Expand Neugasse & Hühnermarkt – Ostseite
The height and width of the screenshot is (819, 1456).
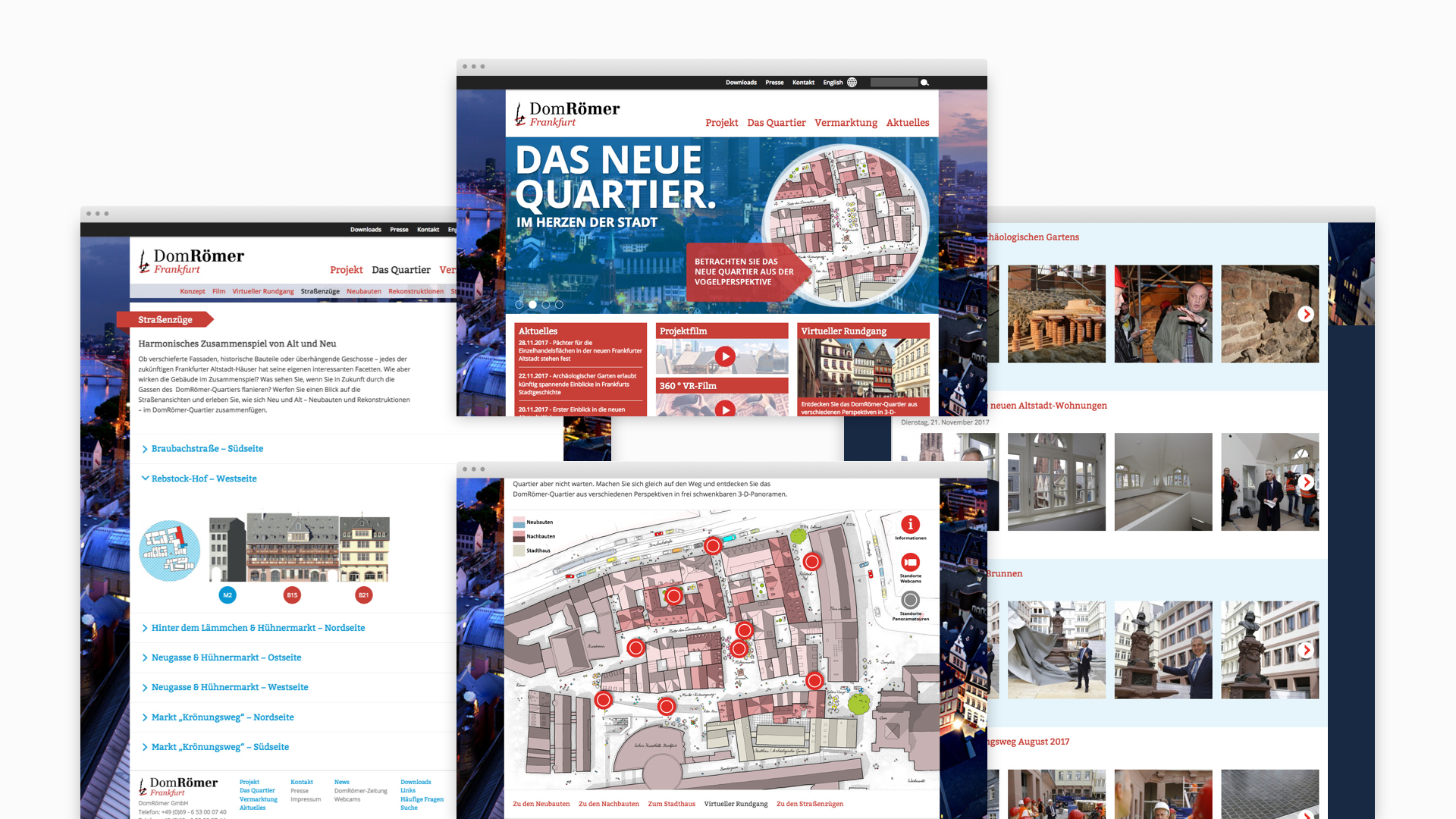pos(221,657)
